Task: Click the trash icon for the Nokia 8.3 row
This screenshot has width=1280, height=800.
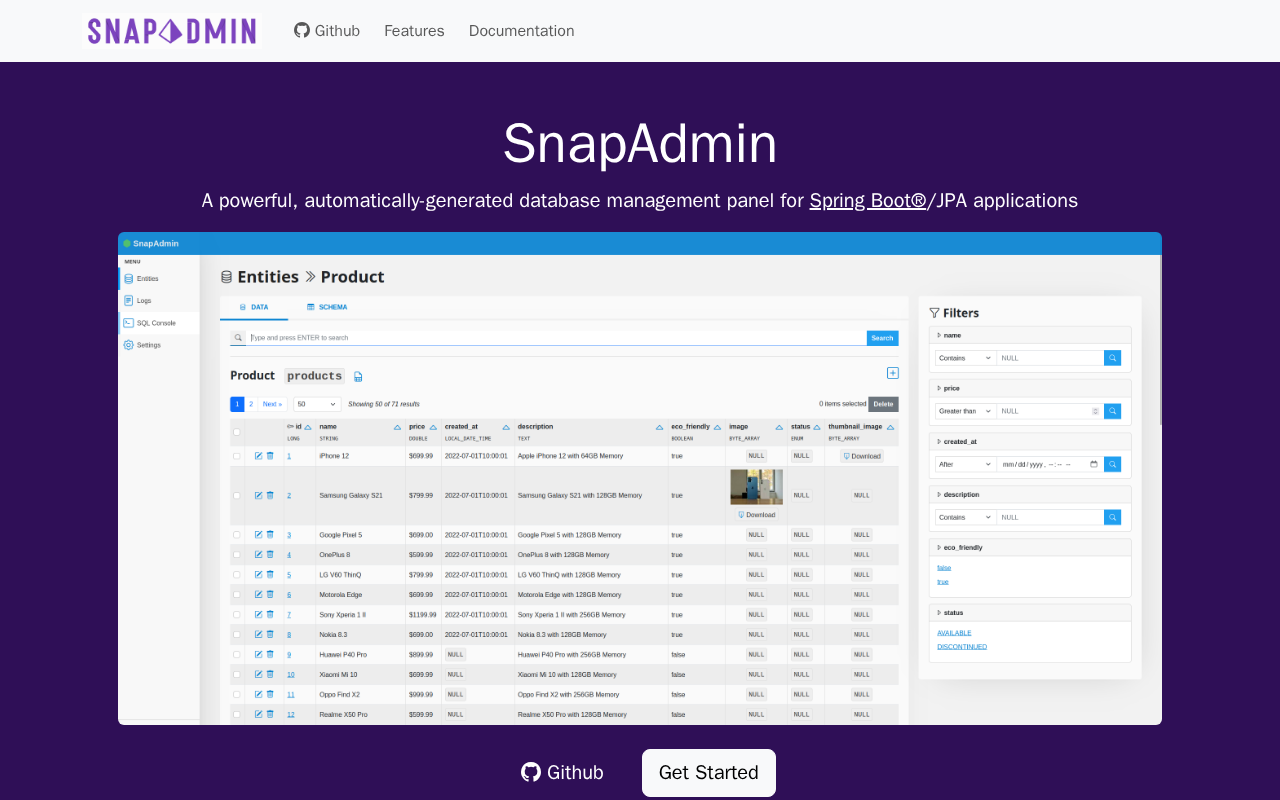Action: point(270,634)
